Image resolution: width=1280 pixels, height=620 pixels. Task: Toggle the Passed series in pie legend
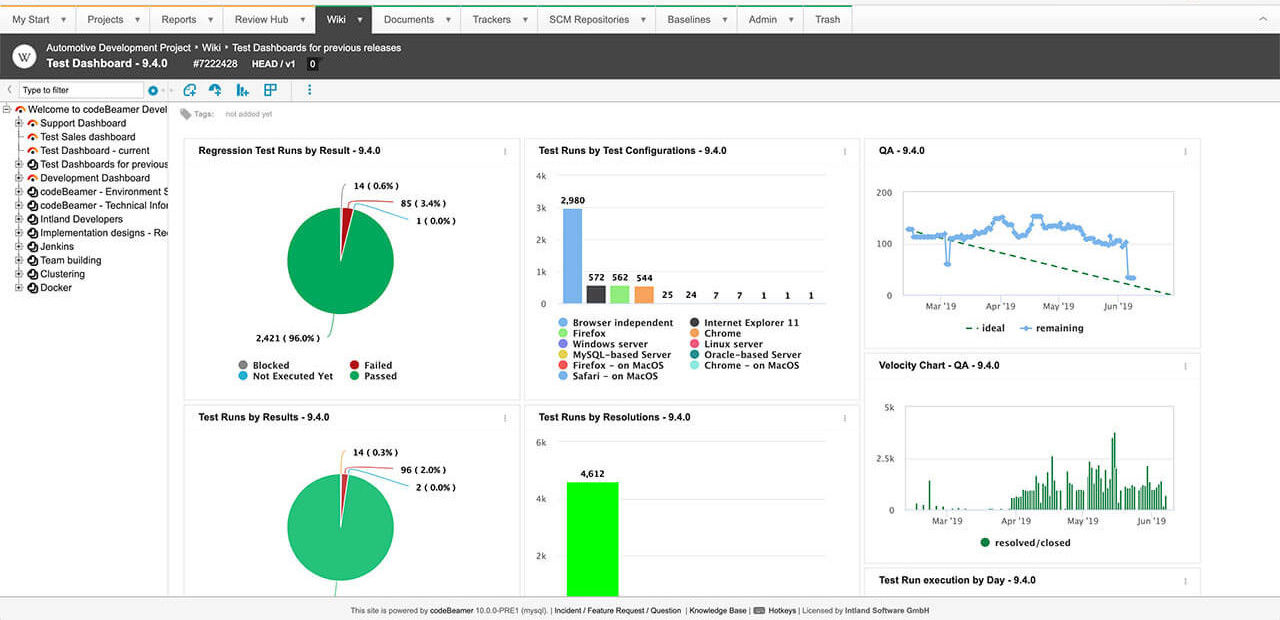(373, 376)
